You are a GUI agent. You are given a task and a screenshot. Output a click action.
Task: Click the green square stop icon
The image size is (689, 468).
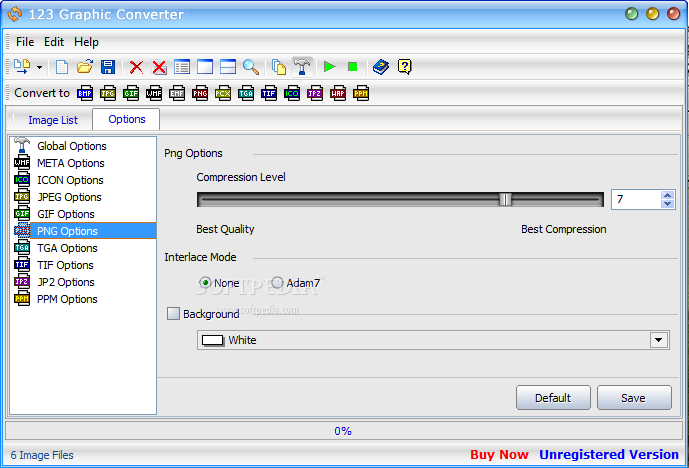(x=352, y=67)
